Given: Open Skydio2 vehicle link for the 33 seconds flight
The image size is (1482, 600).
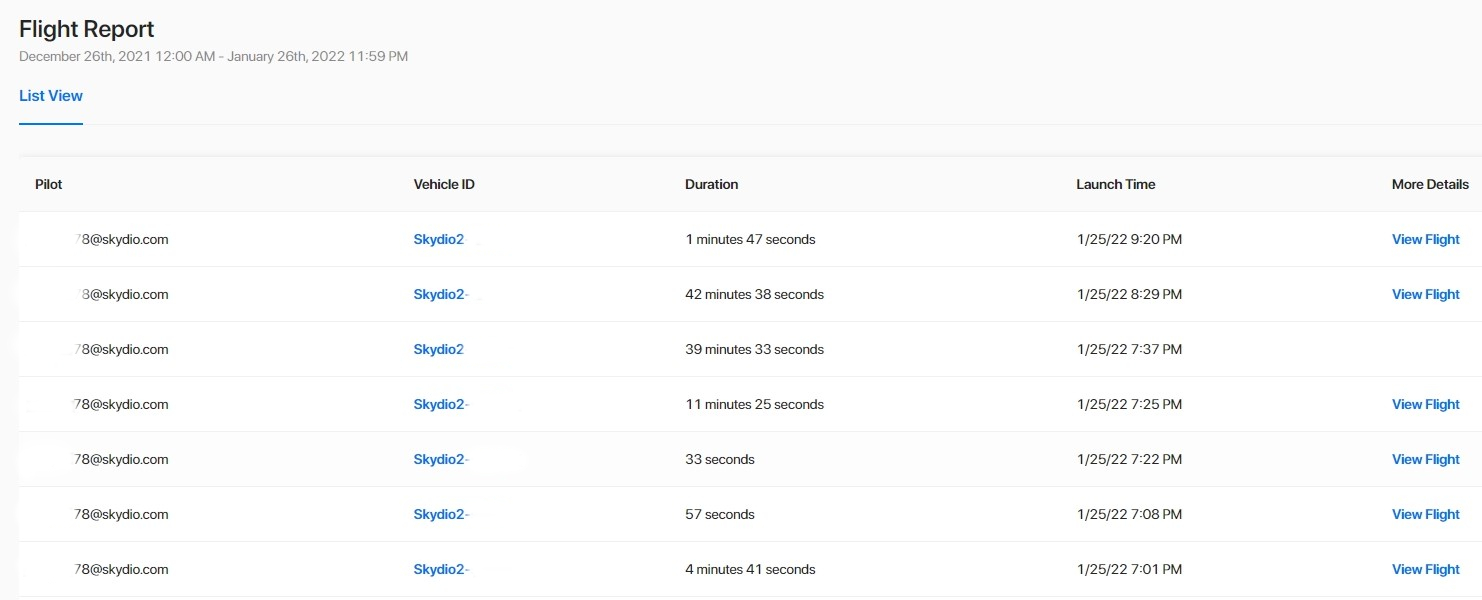Looking at the screenshot, I should [x=441, y=459].
